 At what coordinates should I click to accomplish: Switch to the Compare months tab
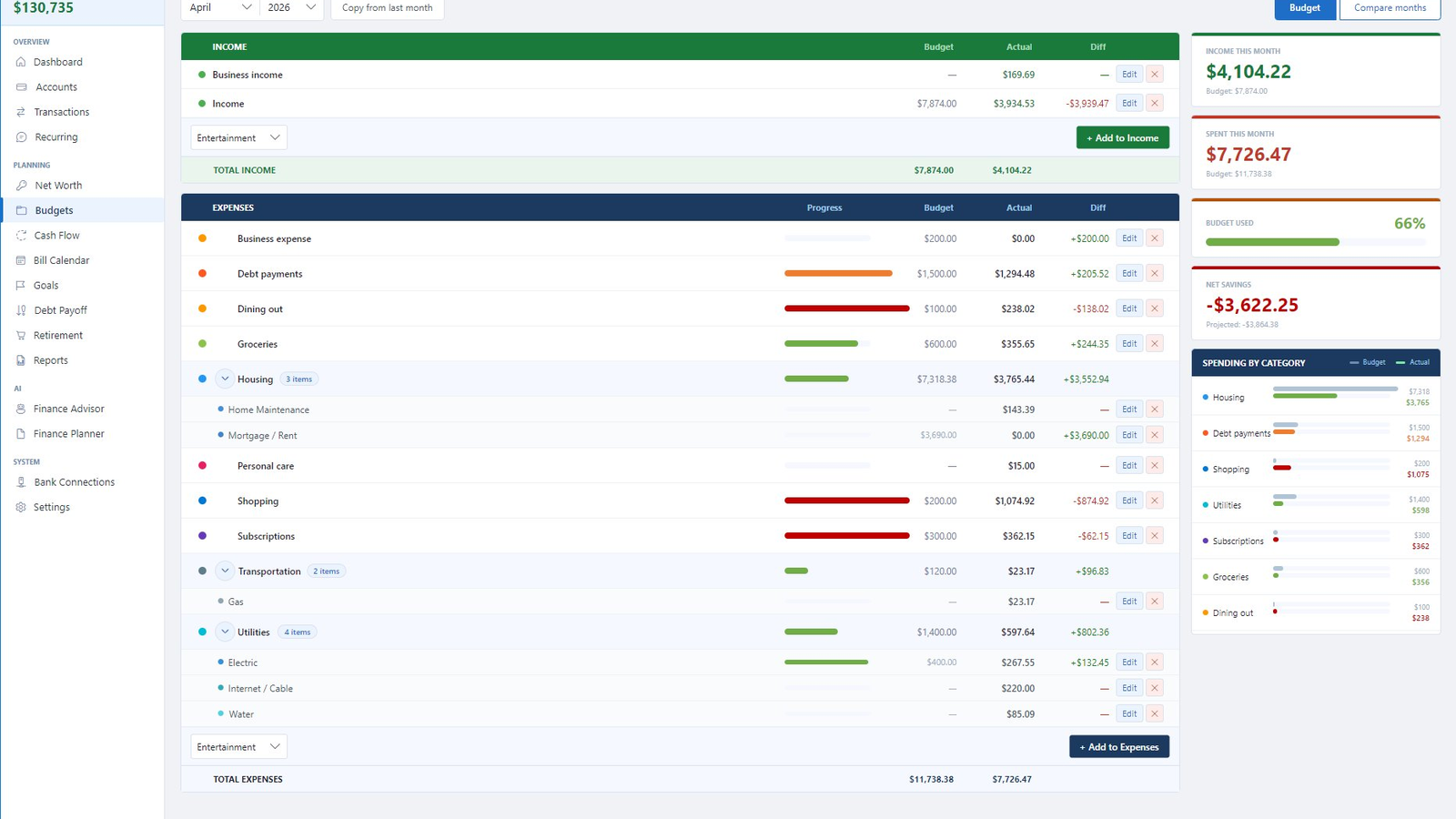pos(1390,7)
